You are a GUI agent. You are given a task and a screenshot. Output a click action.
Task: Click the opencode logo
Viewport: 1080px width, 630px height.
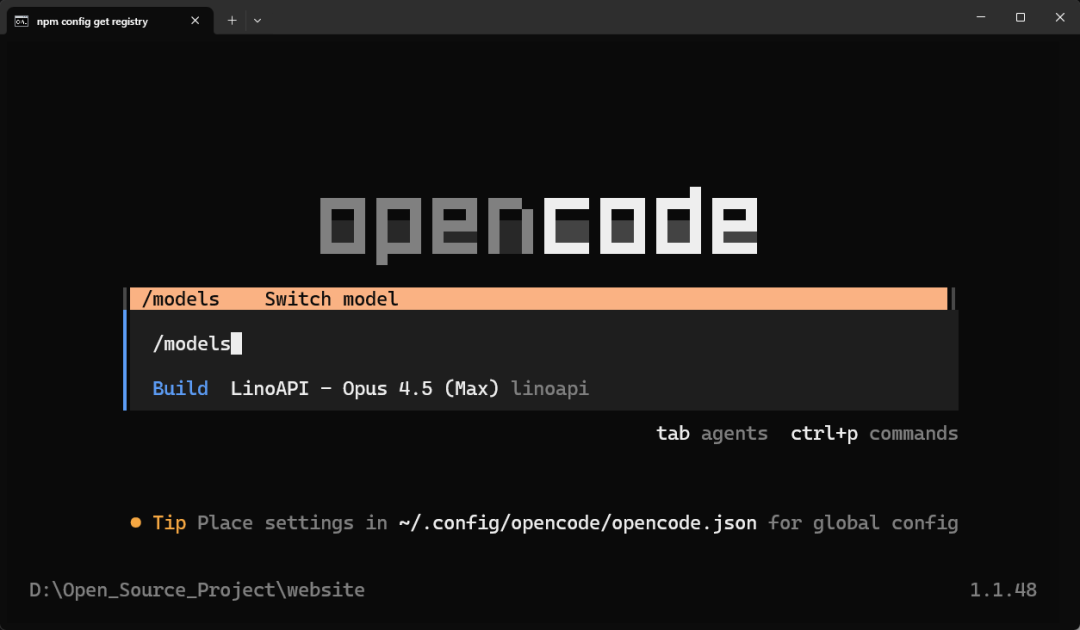coord(539,224)
